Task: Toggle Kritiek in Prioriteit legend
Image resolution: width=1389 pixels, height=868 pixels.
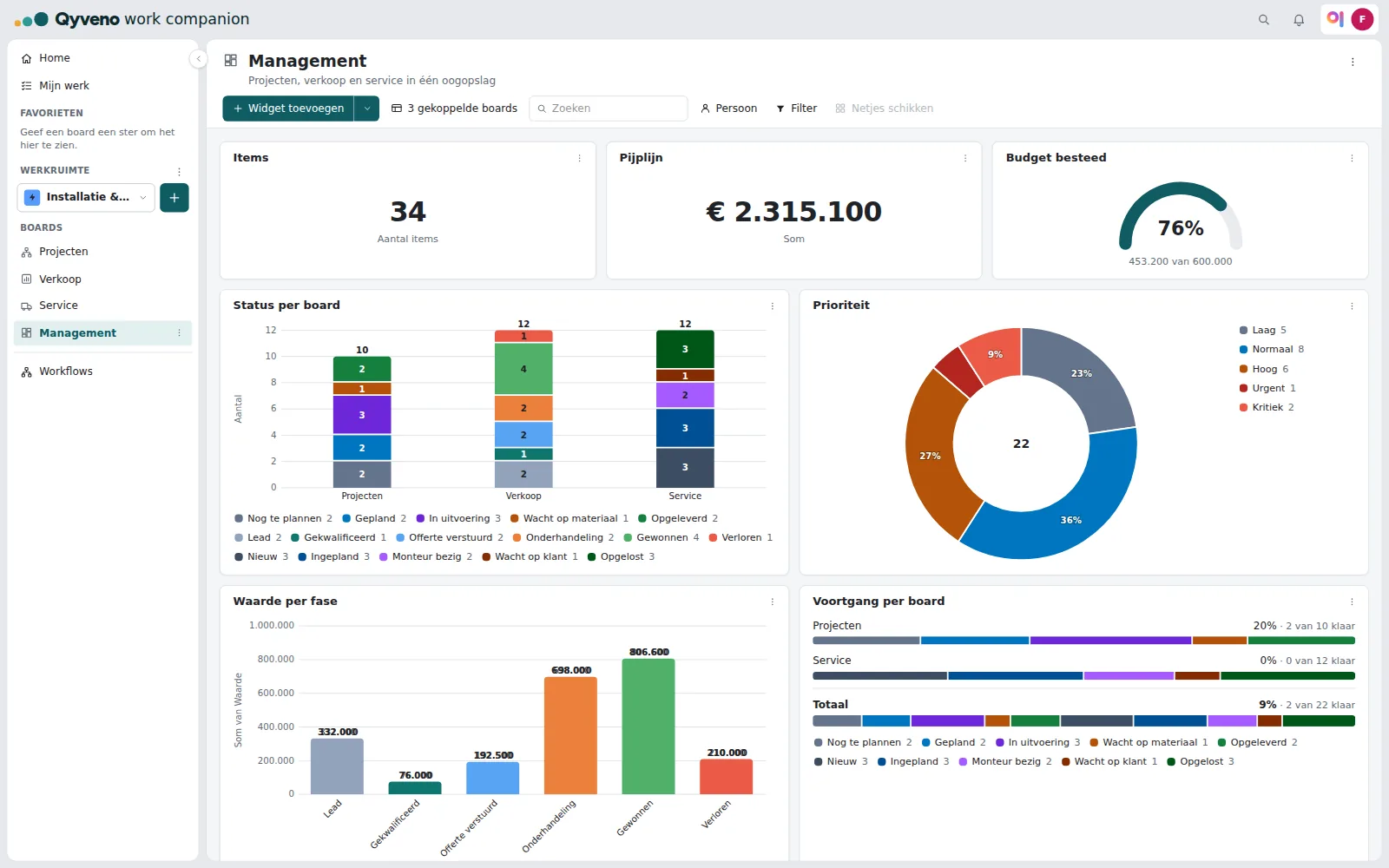Action: click(x=1267, y=408)
